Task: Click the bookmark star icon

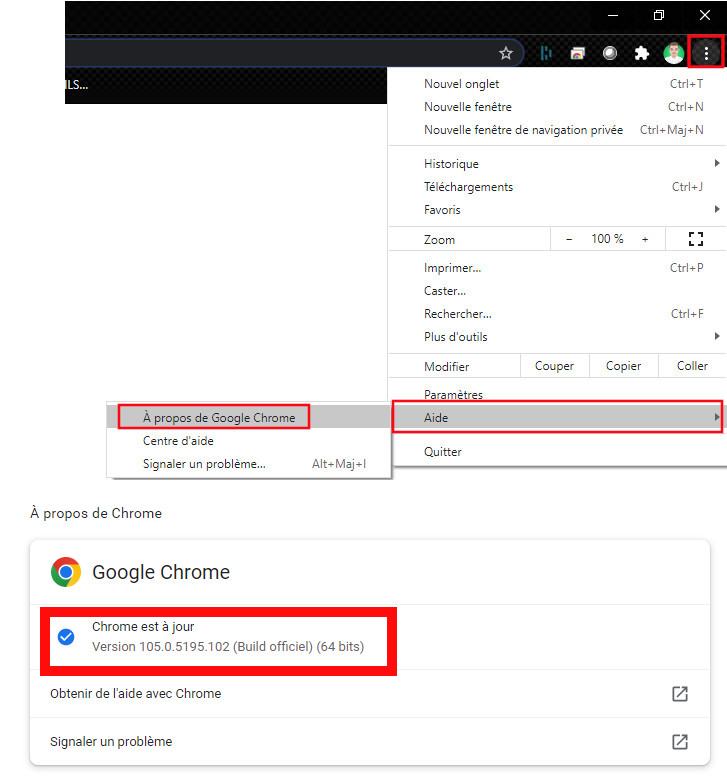Action: point(506,53)
